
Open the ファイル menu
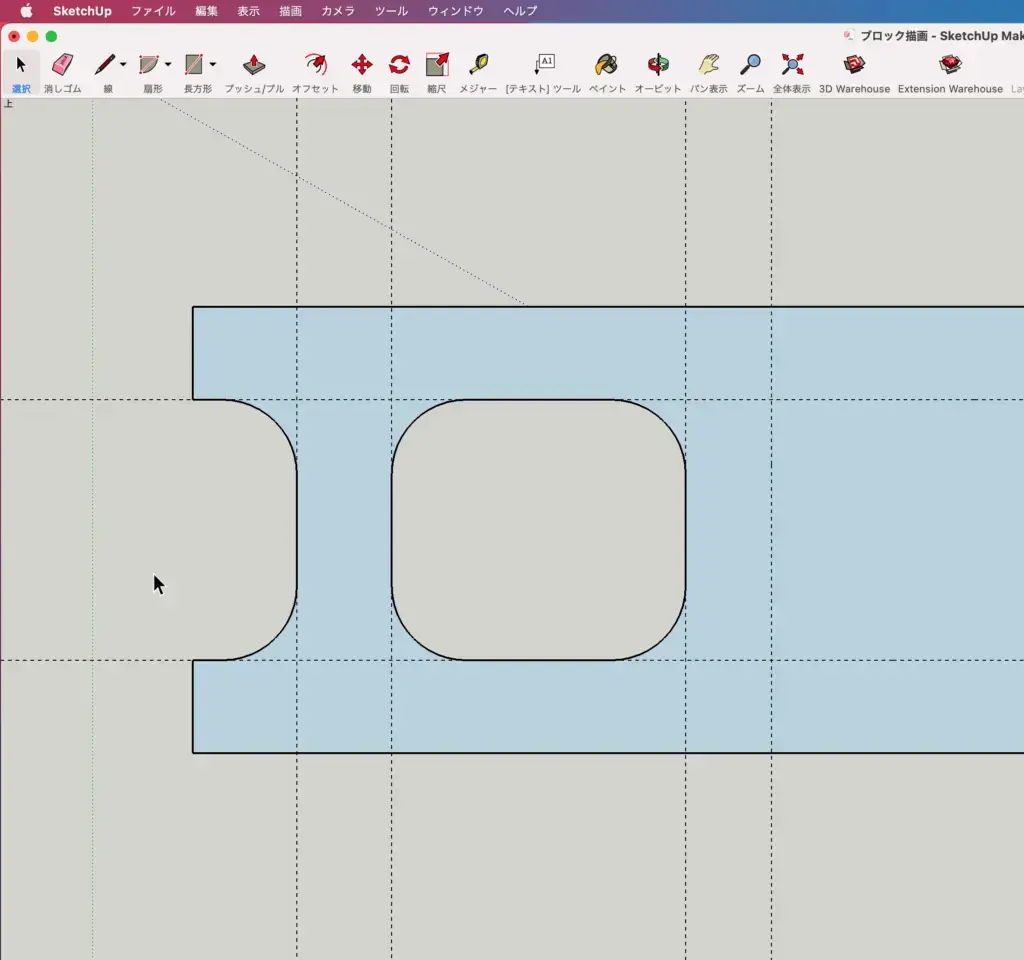coord(153,11)
